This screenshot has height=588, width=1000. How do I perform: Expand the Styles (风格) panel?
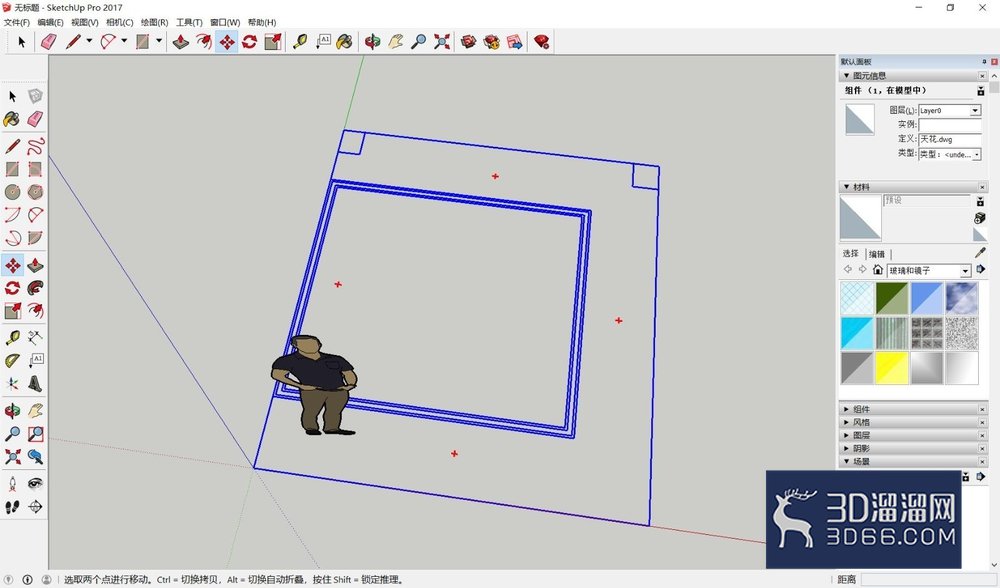pyautogui.click(x=846, y=422)
